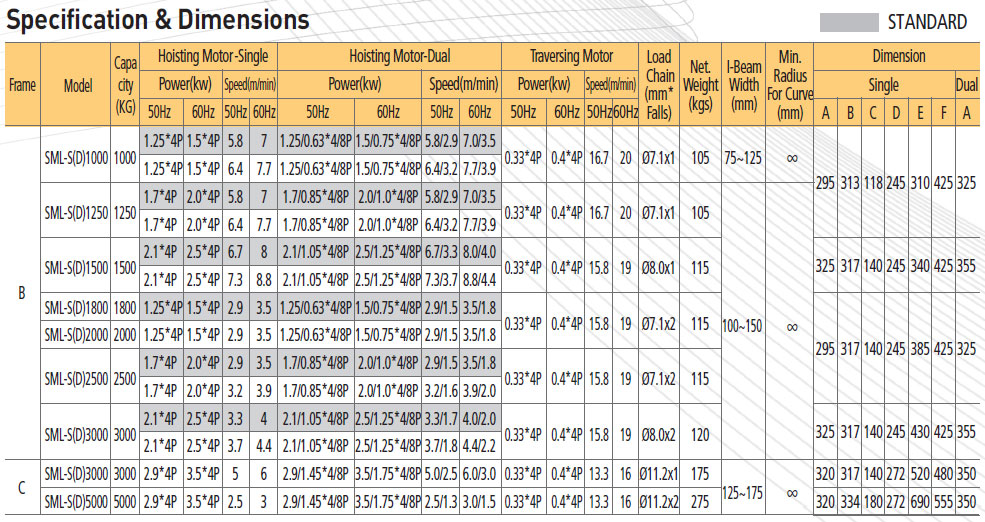Click the Min. Radius For Curve header
985x522 pixels.
pyautogui.click(x=790, y=84)
